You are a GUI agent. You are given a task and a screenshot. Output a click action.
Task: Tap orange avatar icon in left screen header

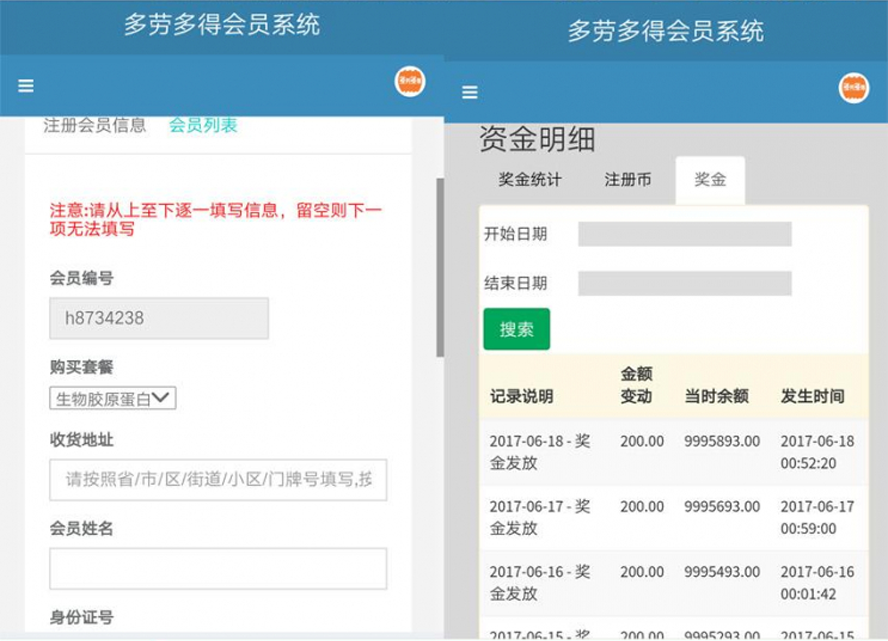[409, 82]
